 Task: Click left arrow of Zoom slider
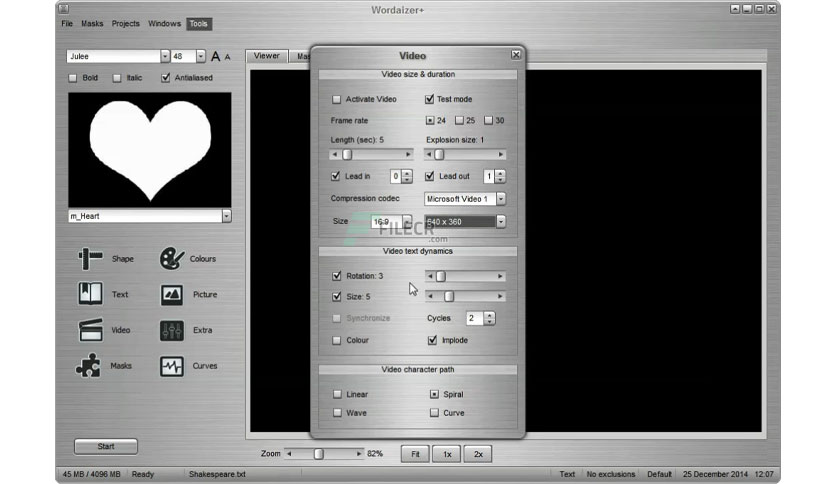click(x=289, y=454)
